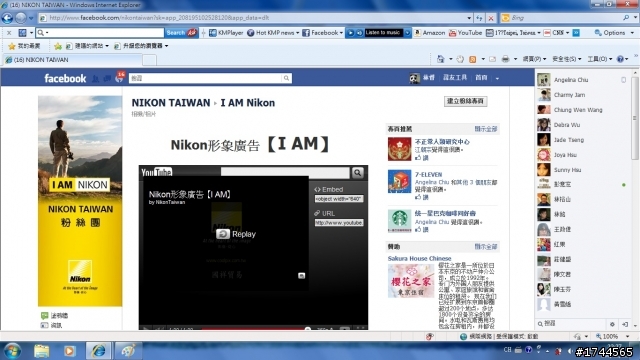The image size is (640, 360).
Task: Show all recommended pages link
Action: [x=485, y=129]
